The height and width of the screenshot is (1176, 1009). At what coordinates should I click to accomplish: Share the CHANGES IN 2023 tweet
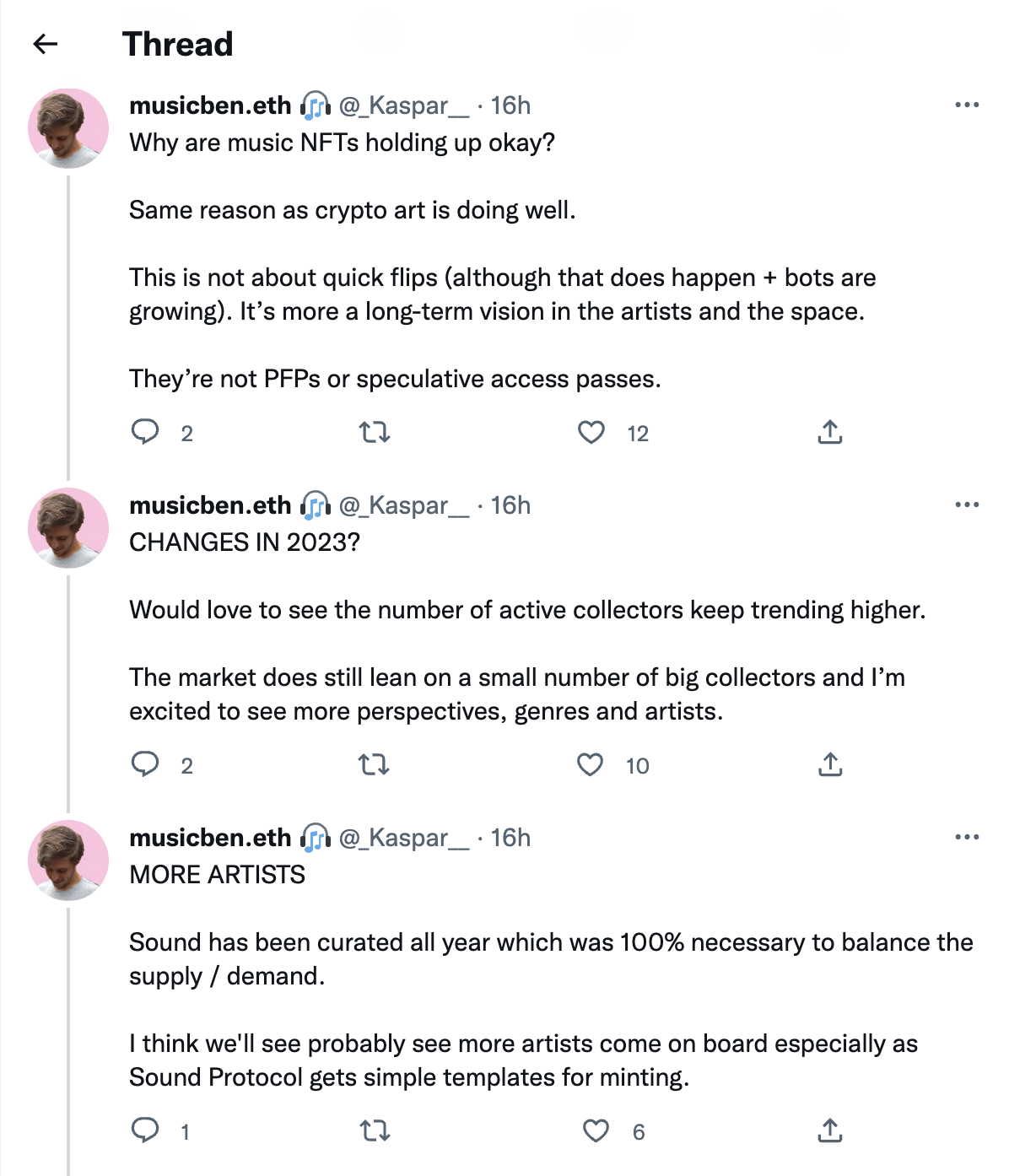[830, 764]
